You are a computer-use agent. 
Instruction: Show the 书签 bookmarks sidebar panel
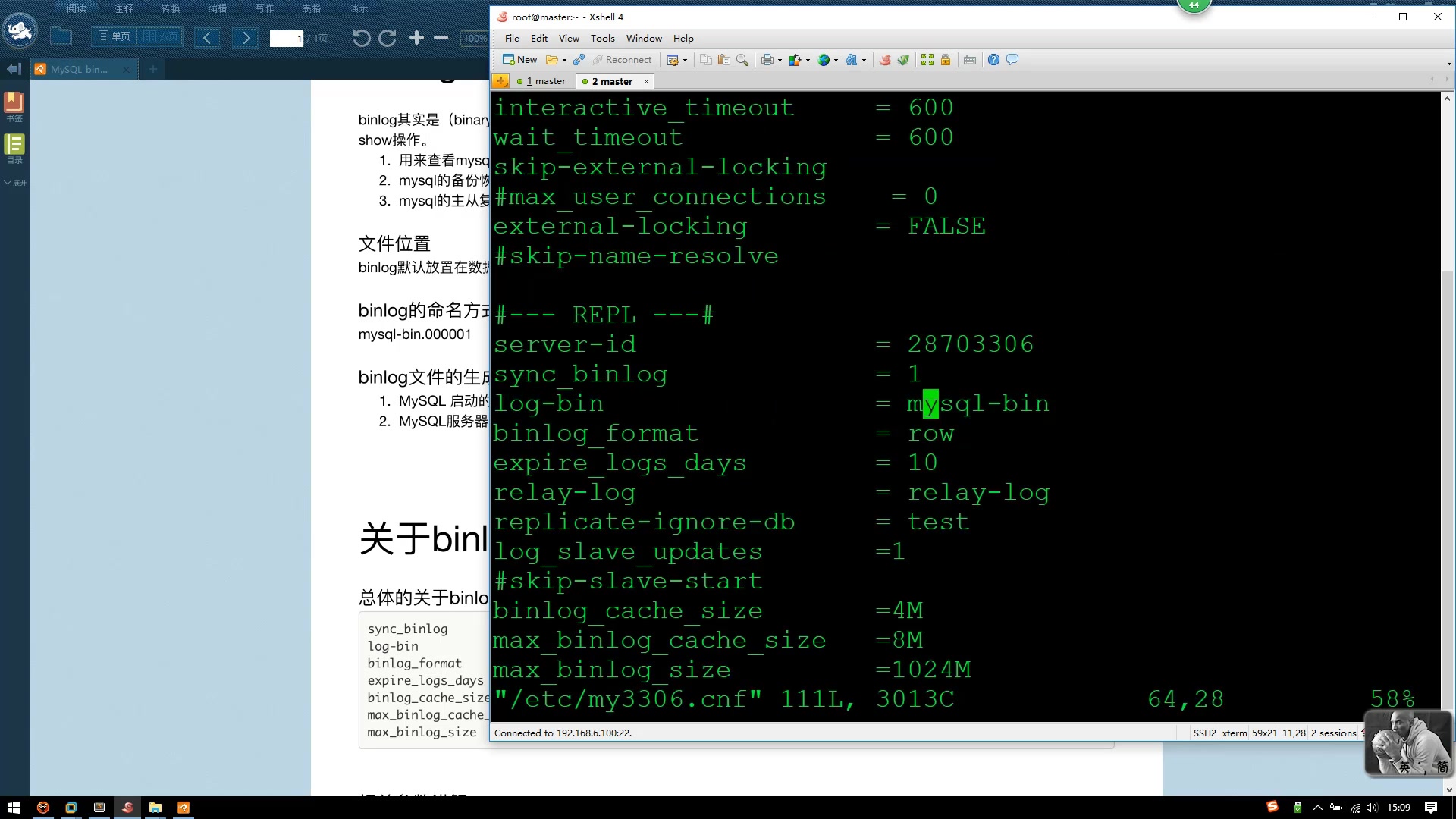point(14,104)
